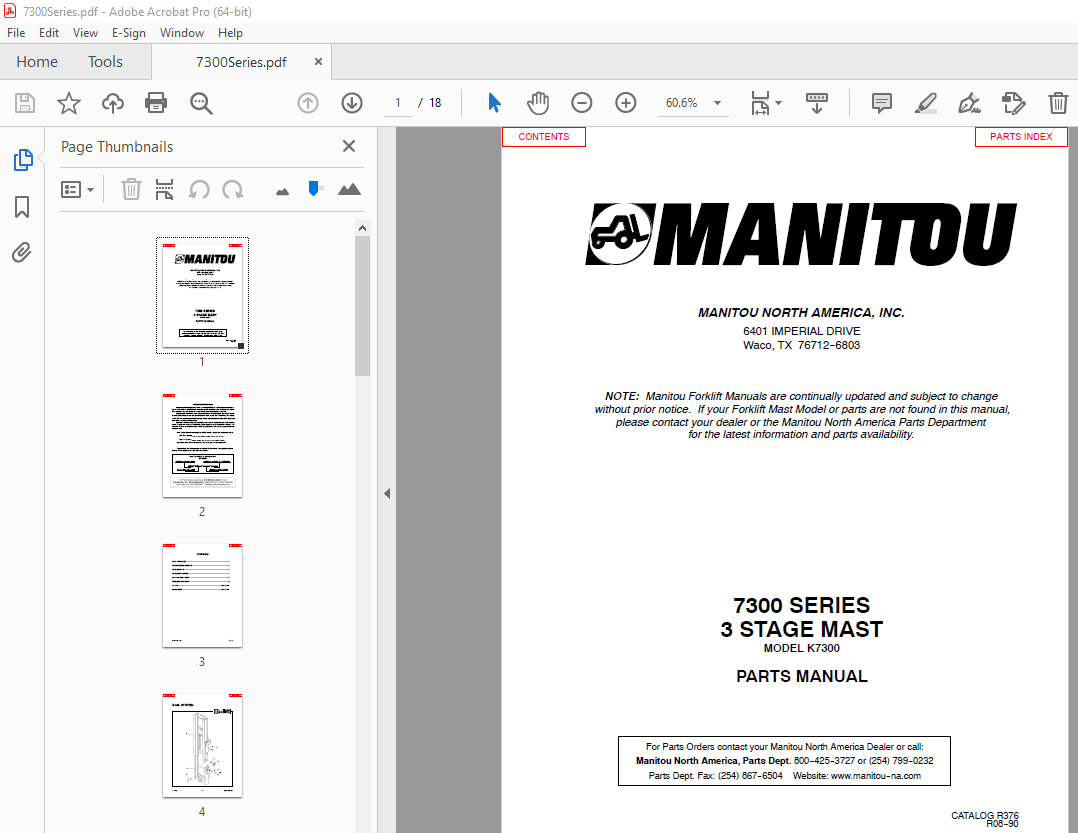Open Page Thumbnails sidebar icon

click(23, 159)
